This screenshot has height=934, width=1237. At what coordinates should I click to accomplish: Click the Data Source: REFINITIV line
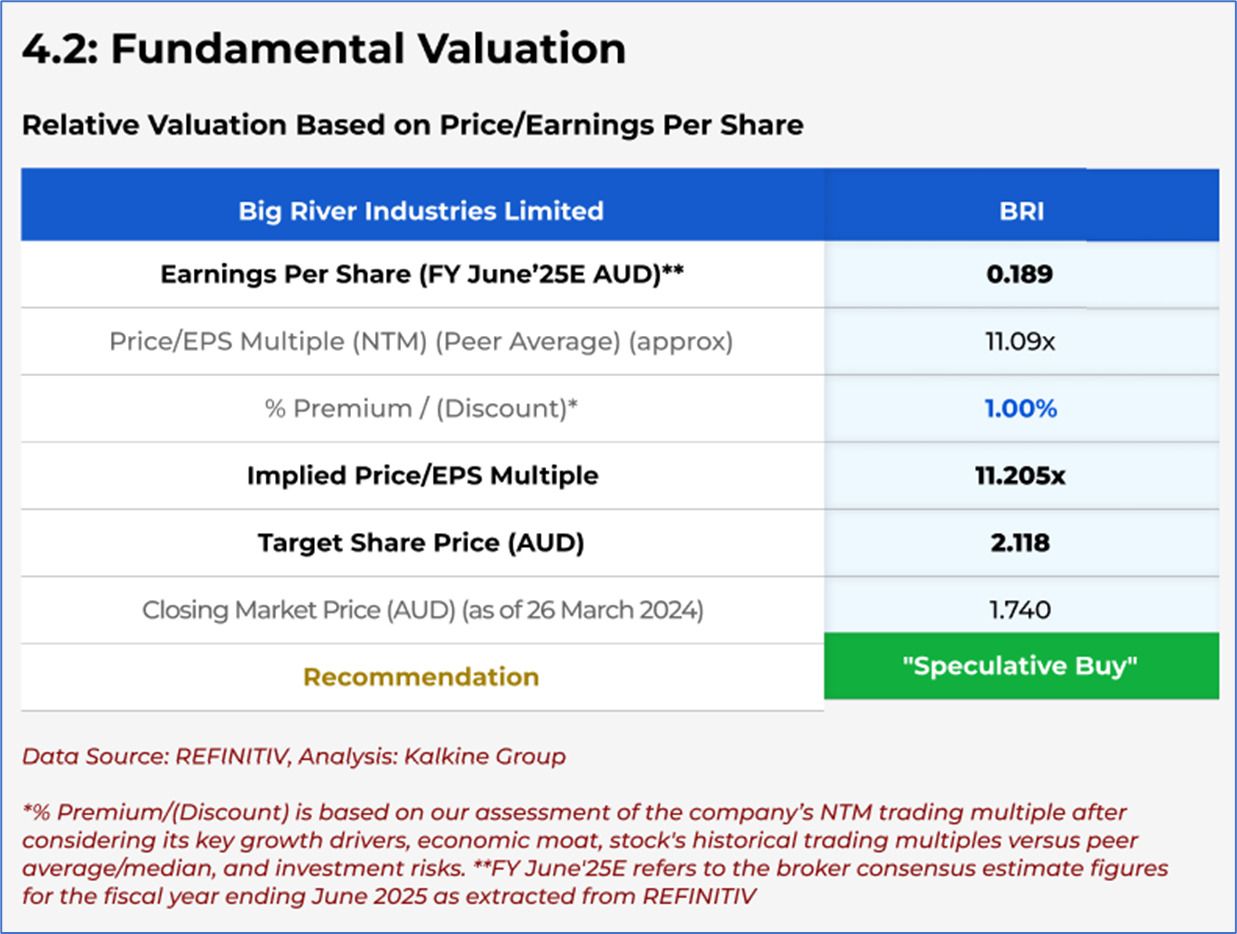tap(294, 757)
